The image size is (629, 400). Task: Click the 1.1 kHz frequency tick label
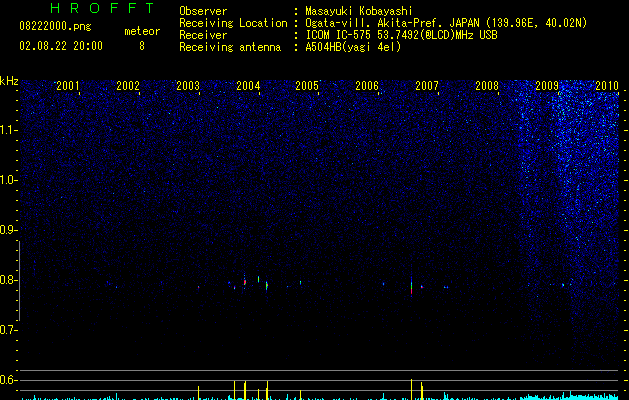pos(8,130)
